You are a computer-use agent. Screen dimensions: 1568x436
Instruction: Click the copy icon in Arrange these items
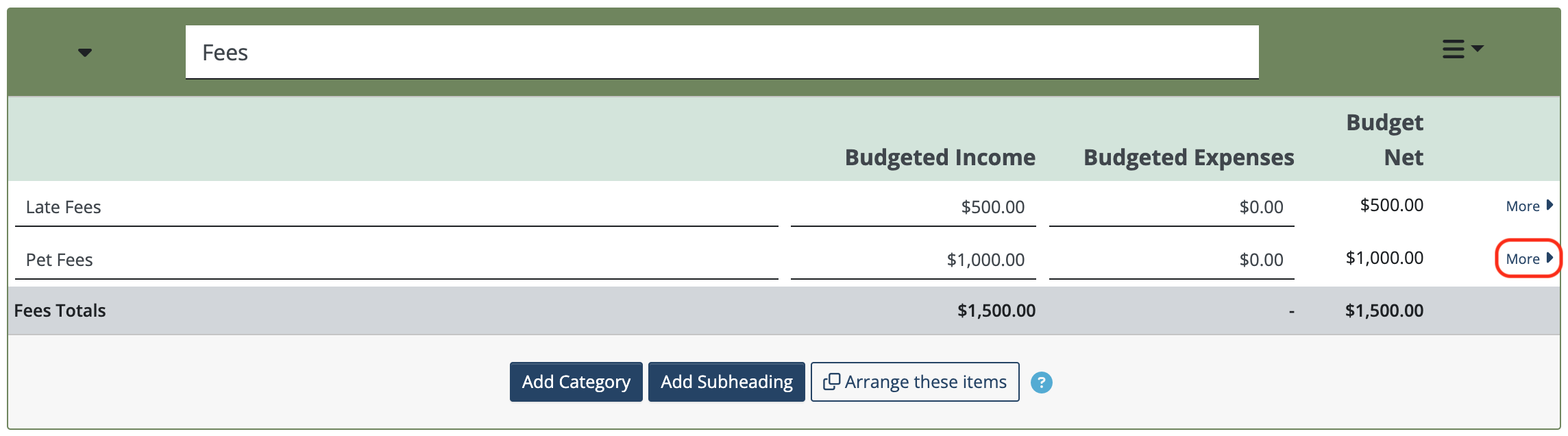click(x=831, y=382)
